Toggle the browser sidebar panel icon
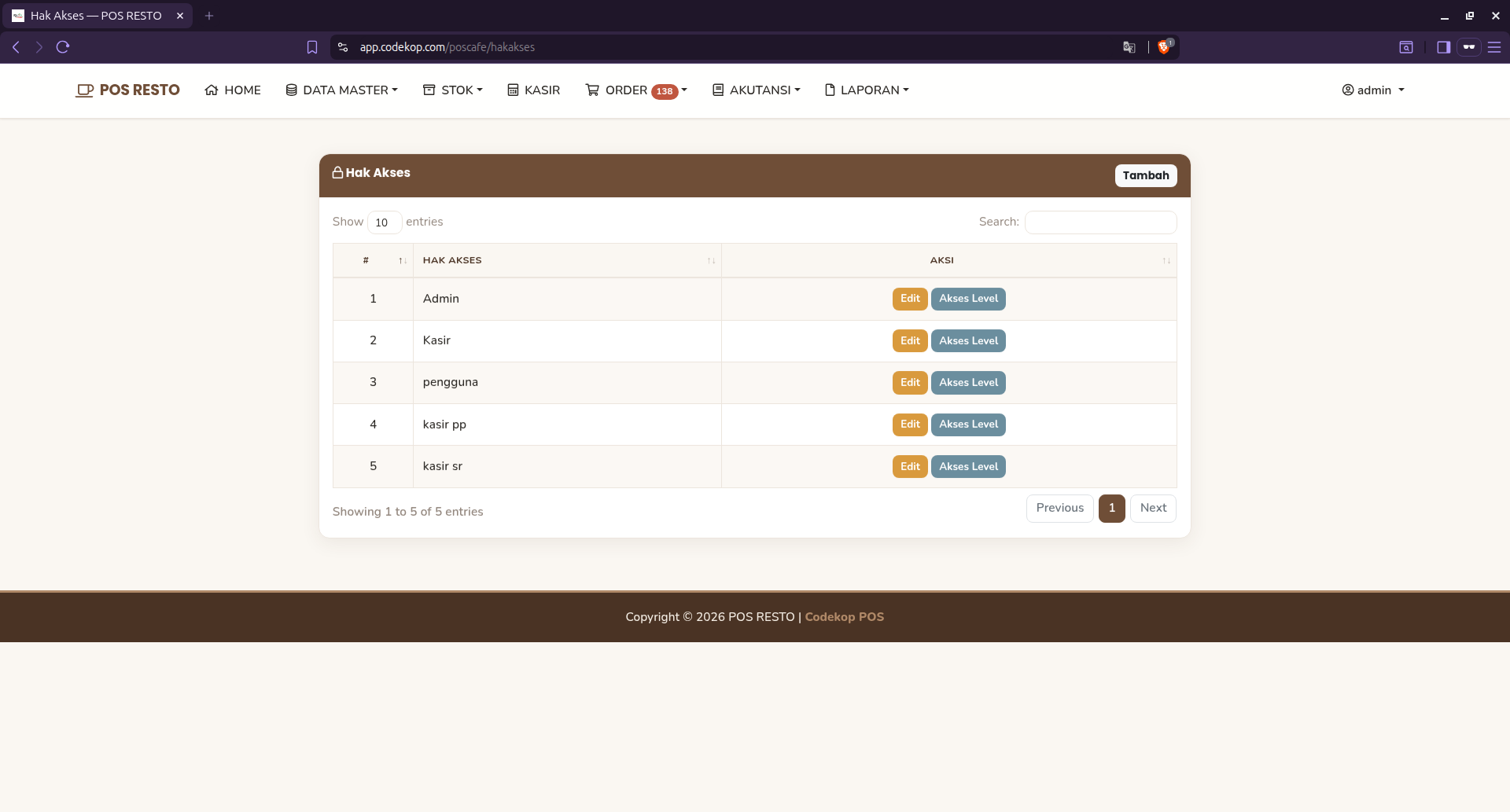 point(1443,47)
